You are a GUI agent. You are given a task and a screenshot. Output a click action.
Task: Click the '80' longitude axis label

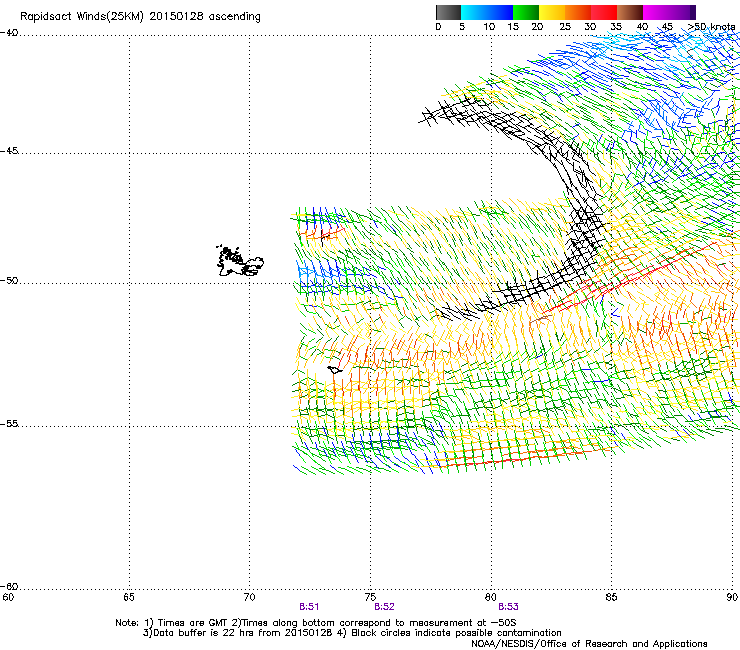[x=490, y=597]
